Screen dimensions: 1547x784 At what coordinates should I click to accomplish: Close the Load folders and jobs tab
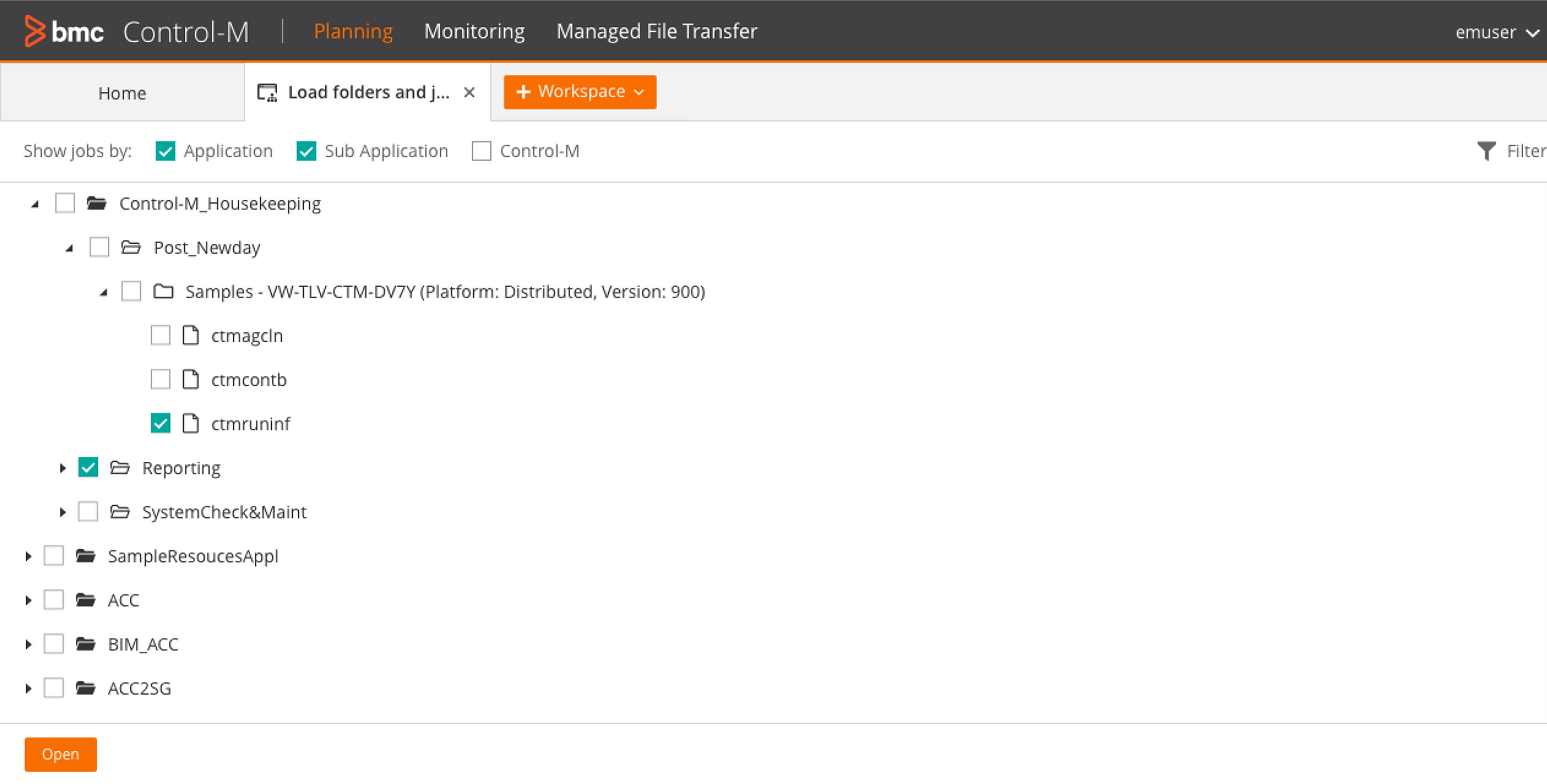tap(469, 93)
